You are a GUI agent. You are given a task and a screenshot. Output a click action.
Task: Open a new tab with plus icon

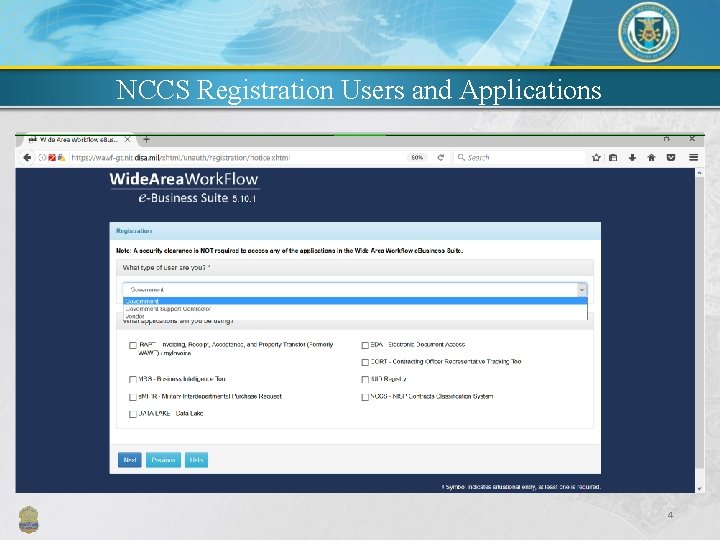click(146, 140)
